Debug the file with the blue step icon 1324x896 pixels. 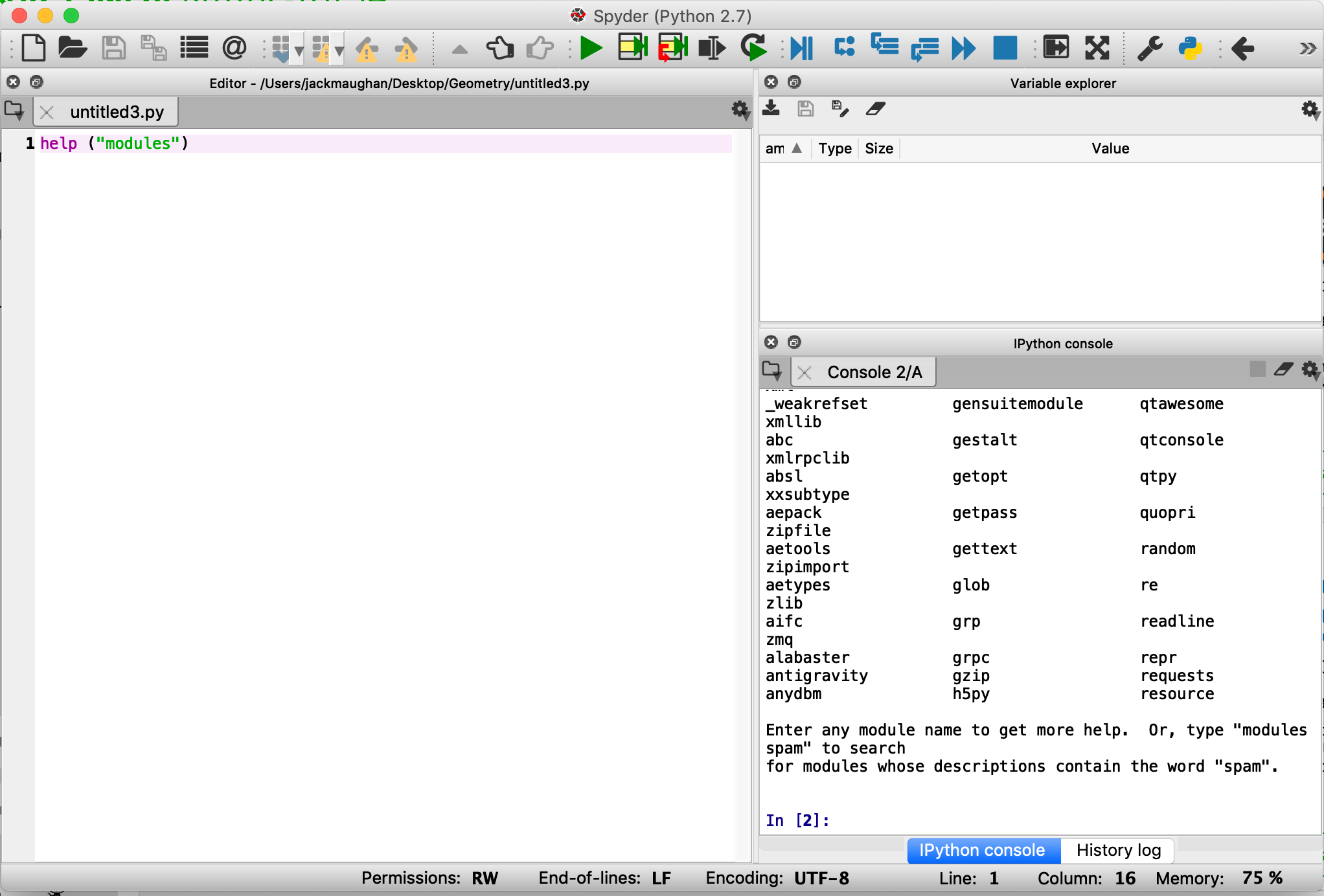(x=801, y=48)
